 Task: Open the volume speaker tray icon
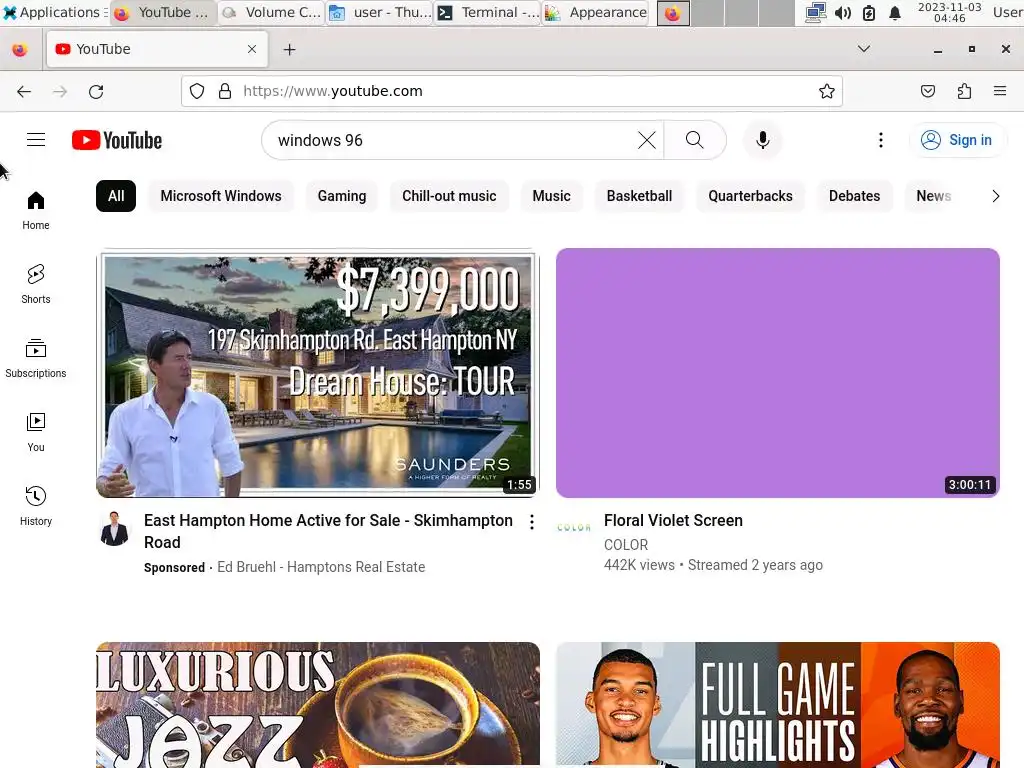842,12
